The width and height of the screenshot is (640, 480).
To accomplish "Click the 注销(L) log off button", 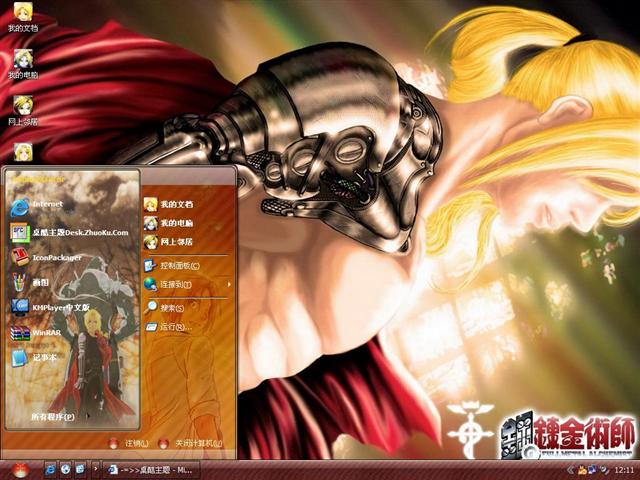I will [x=129, y=443].
